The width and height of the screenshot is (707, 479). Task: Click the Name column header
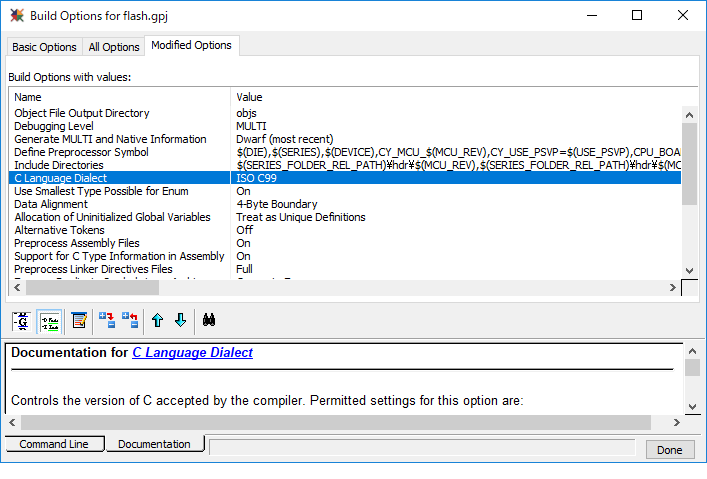point(119,97)
